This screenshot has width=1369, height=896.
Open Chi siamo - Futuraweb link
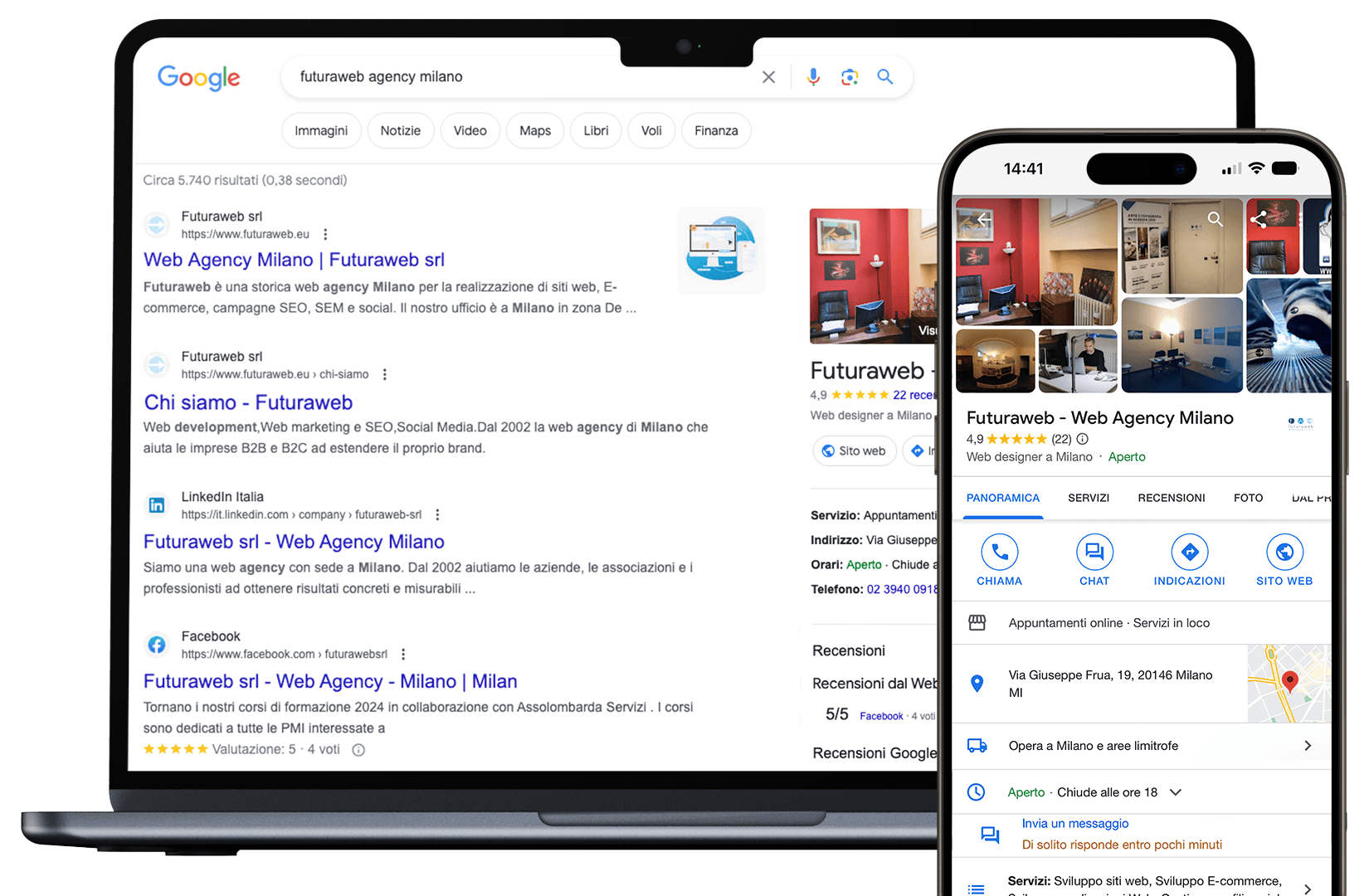248,402
